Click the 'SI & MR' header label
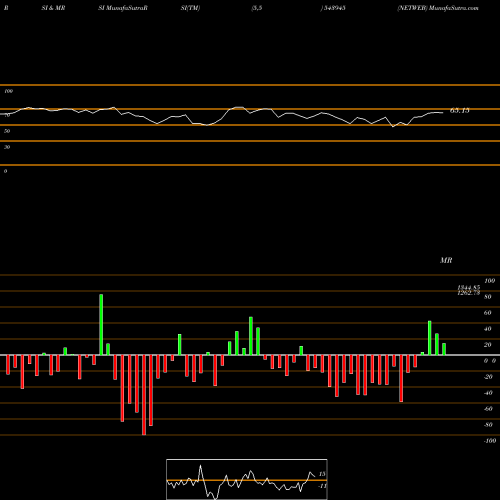This screenshot has width=500, height=500. point(53,8)
